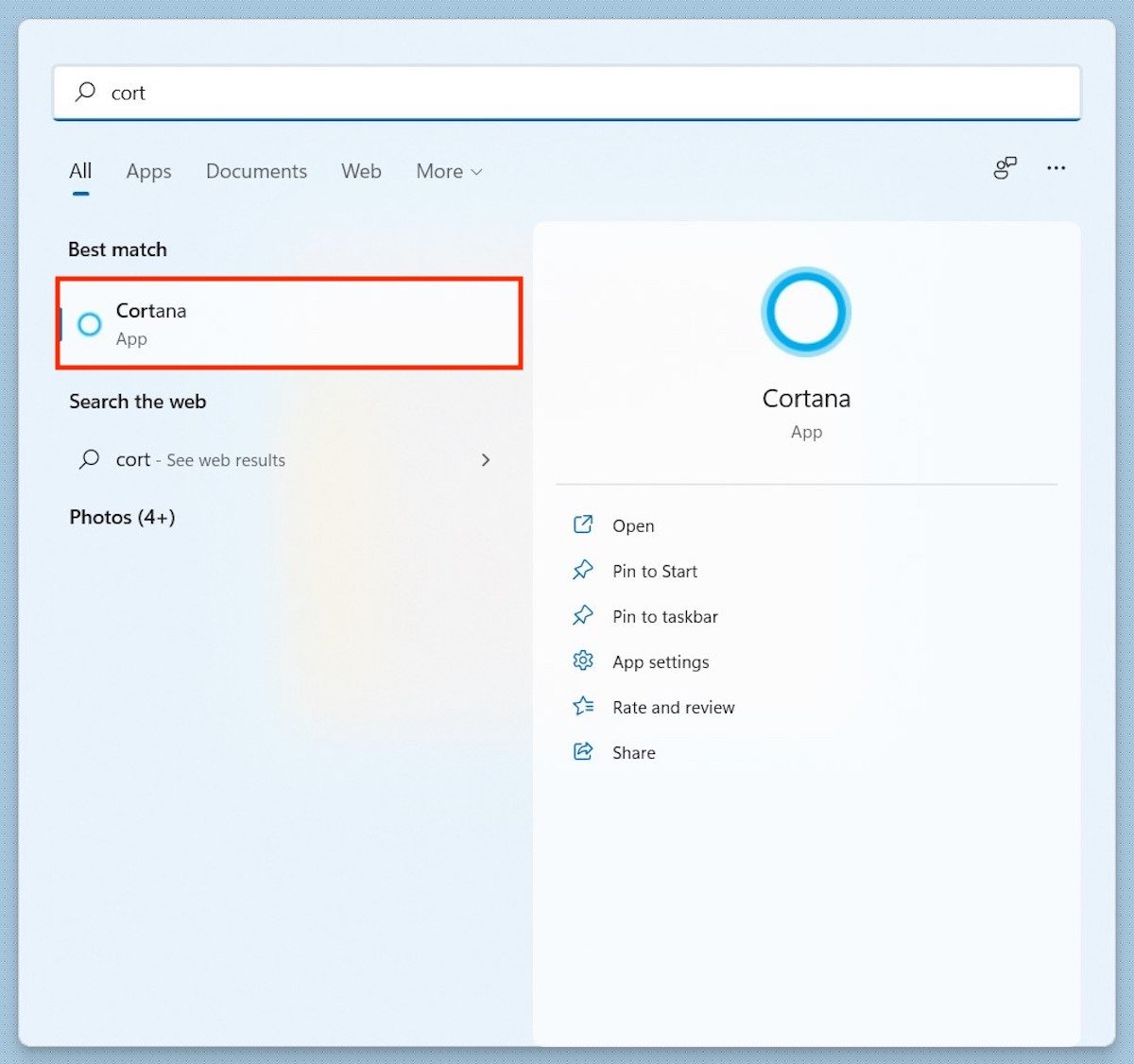1134x1064 pixels.
Task: Click the Best match heading
Action: (x=117, y=249)
